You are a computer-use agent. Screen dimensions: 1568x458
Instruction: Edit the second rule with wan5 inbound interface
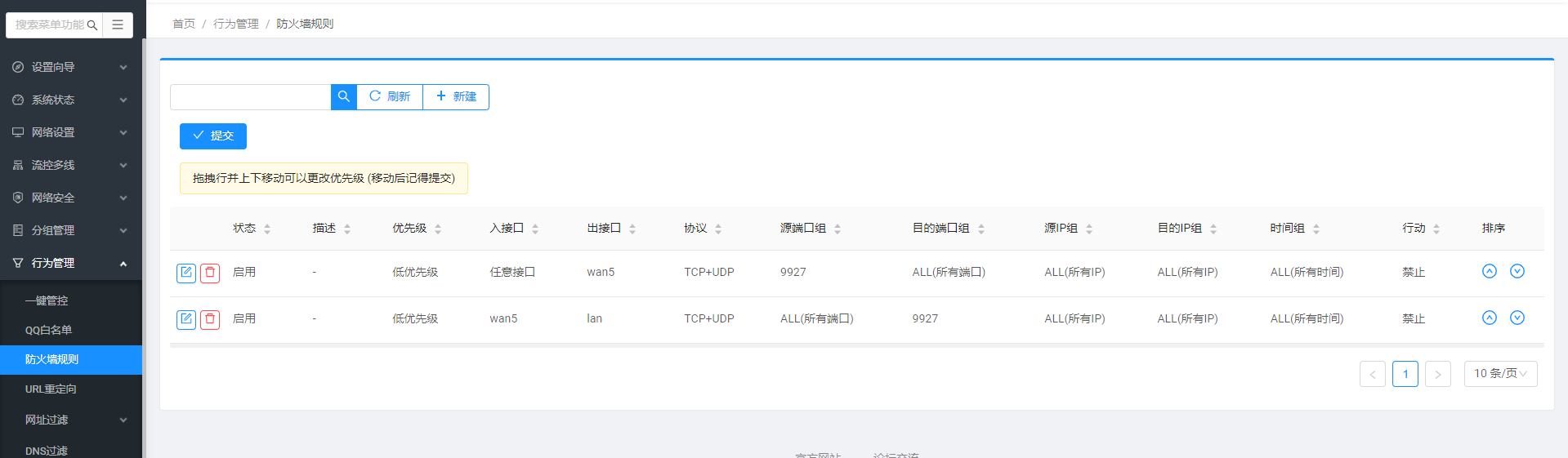pos(186,319)
